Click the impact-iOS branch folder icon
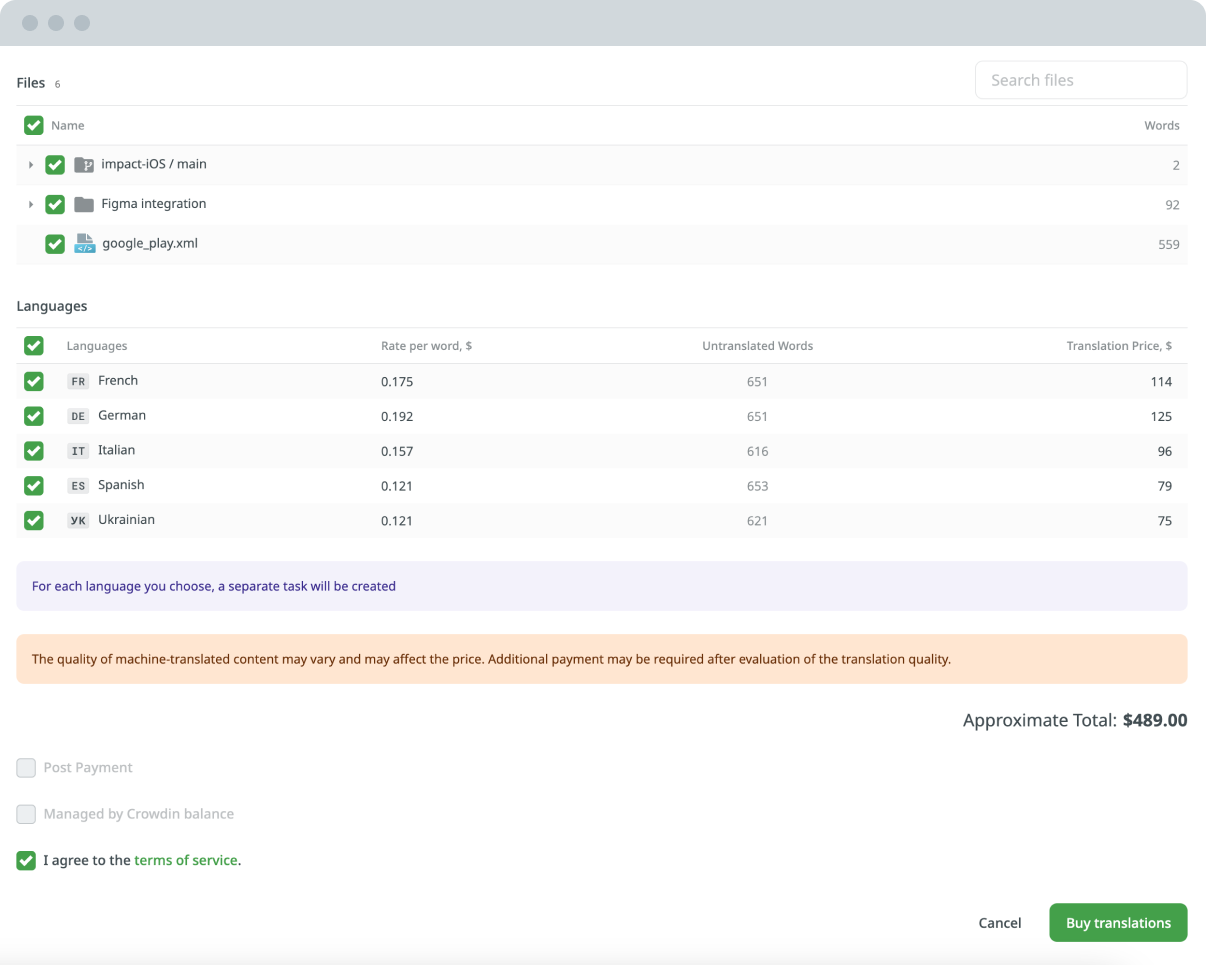 click(84, 165)
